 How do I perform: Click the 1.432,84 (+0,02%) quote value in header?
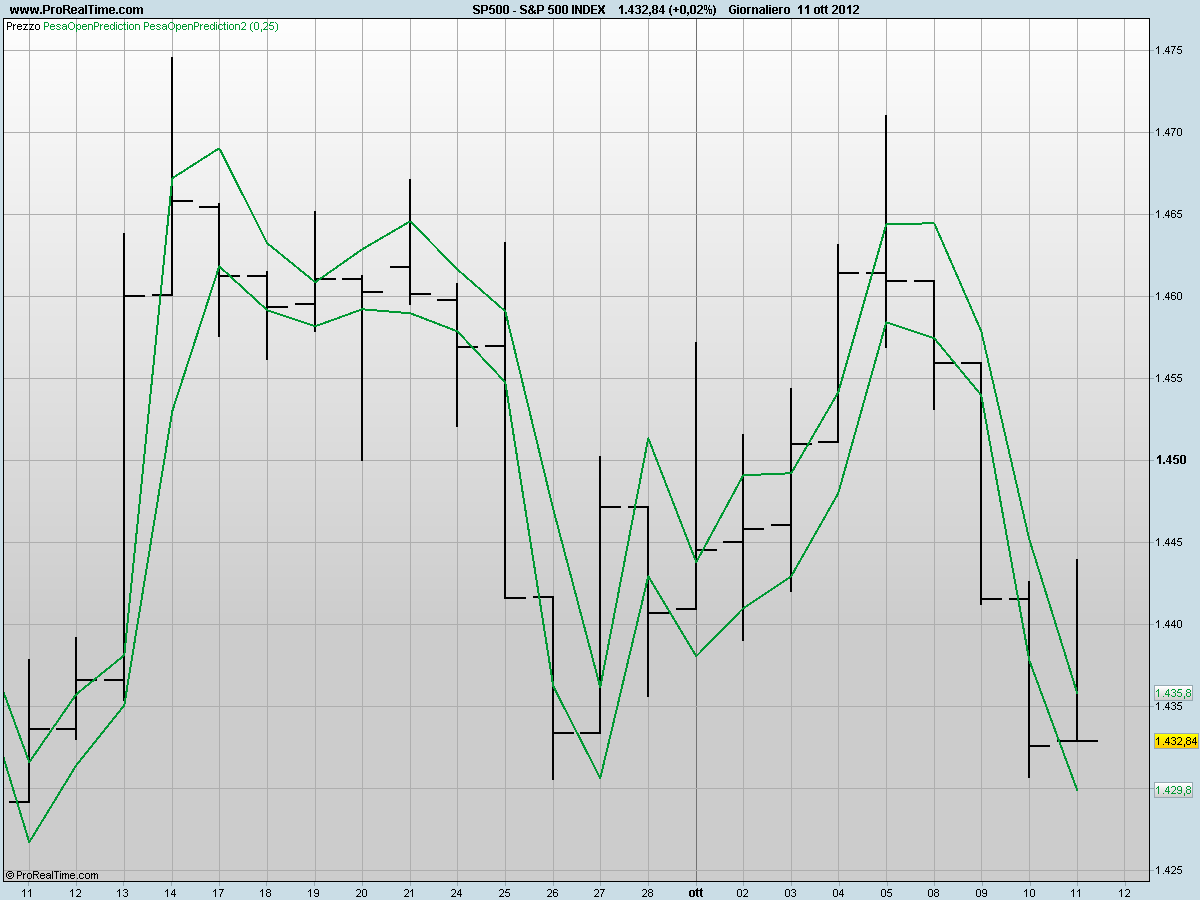click(667, 9)
